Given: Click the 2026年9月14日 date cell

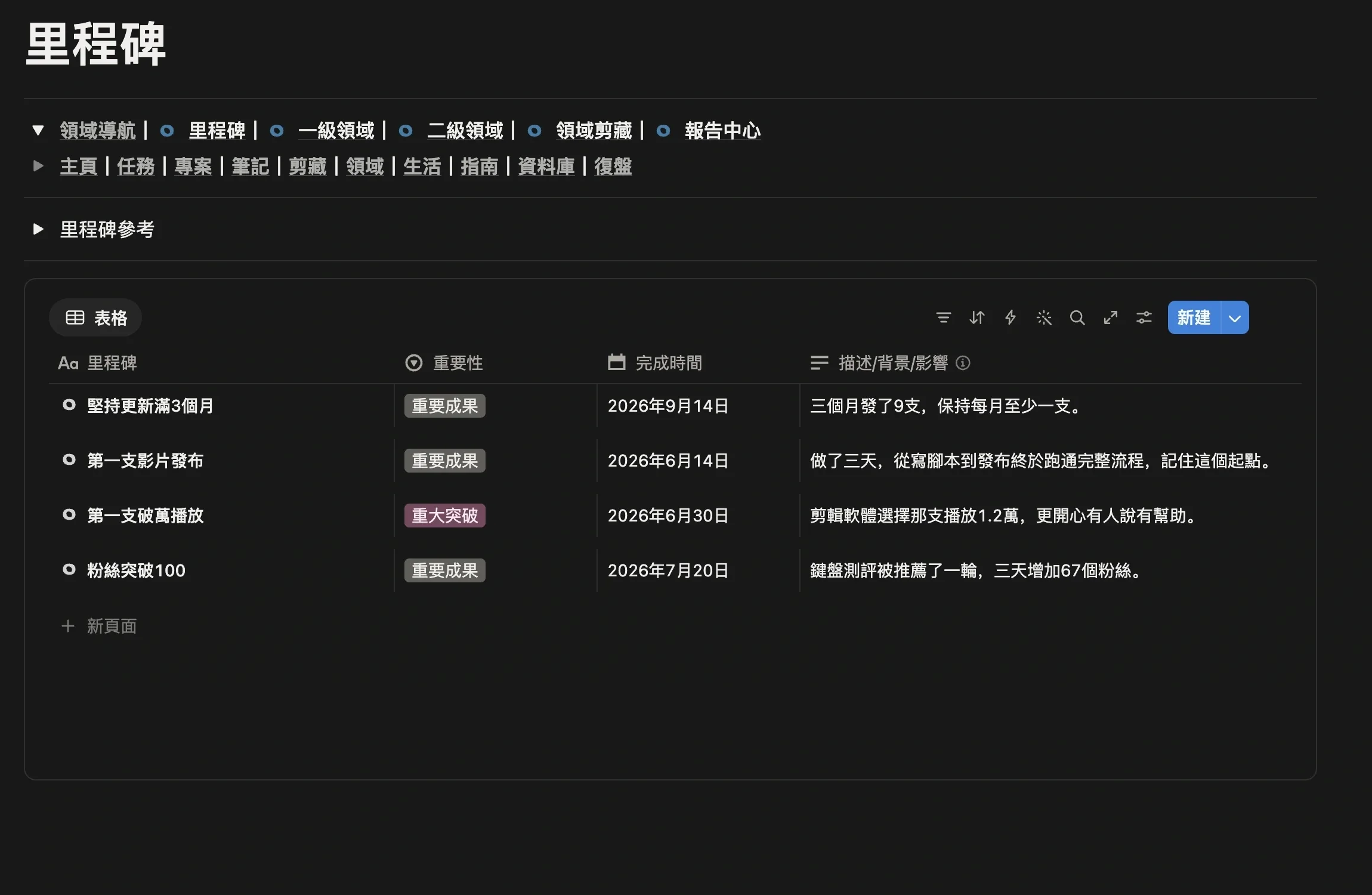Looking at the screenshot, I should tap(668, 406).
